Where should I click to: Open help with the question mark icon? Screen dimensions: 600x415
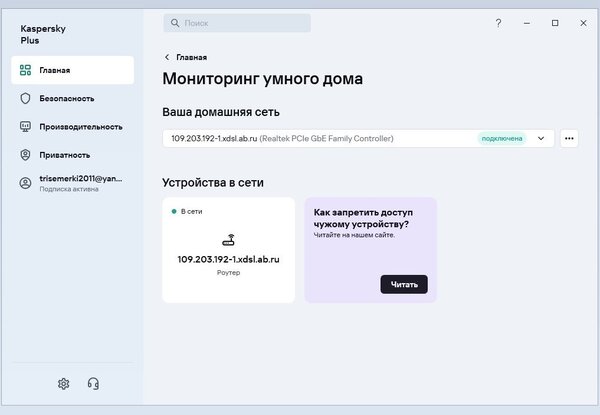pyautogui.click(x=498, y=23)
